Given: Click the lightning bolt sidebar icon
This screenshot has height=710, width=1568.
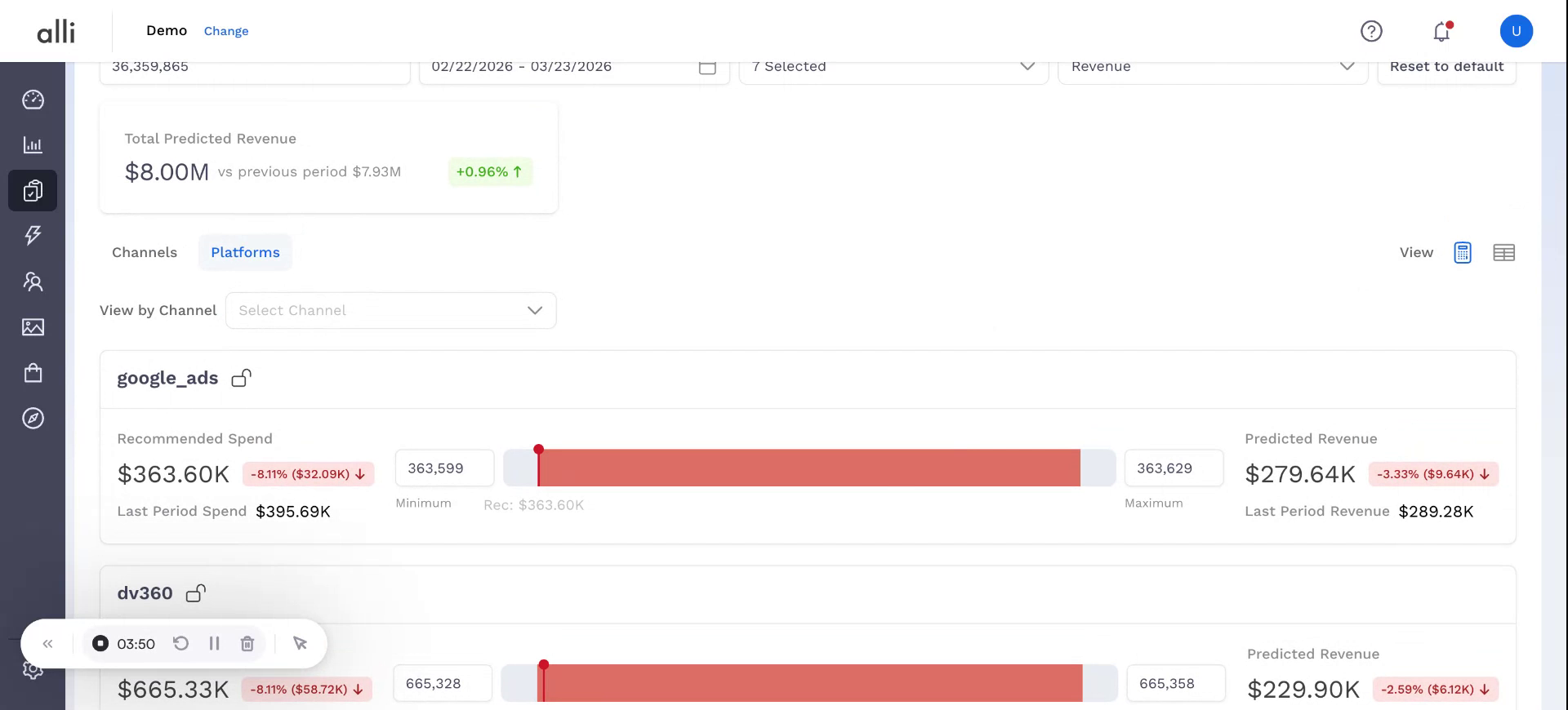Looking at the screenshot, I should pyautogui.click(x=33, y=236).
